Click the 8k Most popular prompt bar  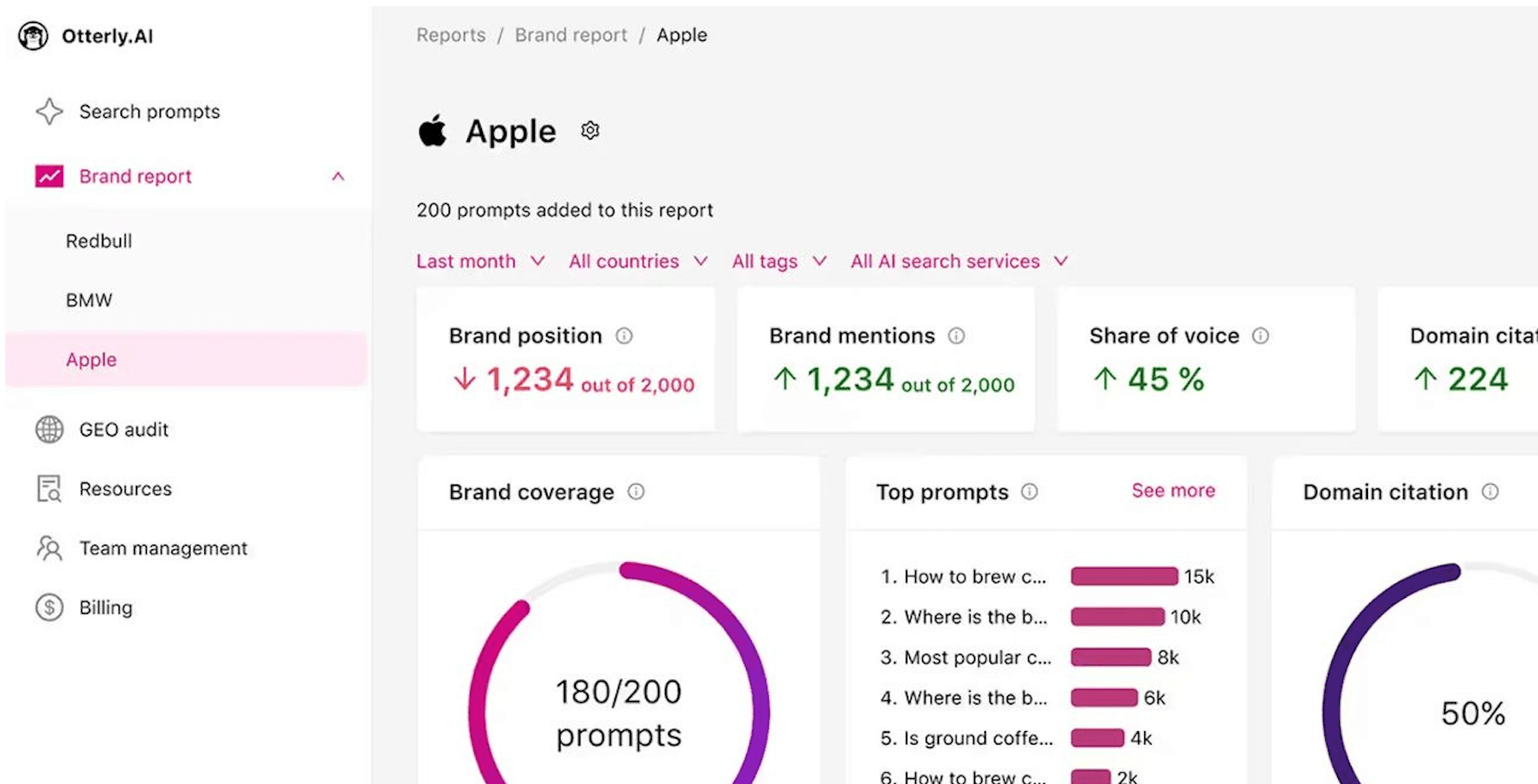(x=1111, y=657)
